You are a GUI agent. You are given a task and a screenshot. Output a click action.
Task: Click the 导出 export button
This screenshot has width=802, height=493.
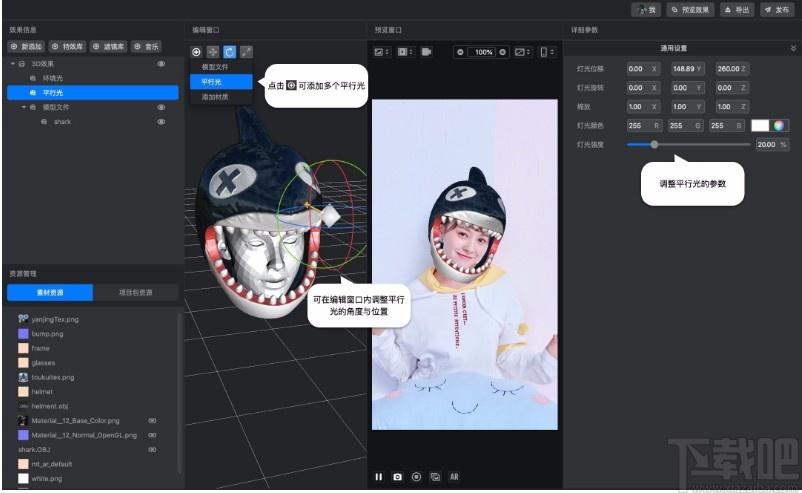[x=737, y=10]
